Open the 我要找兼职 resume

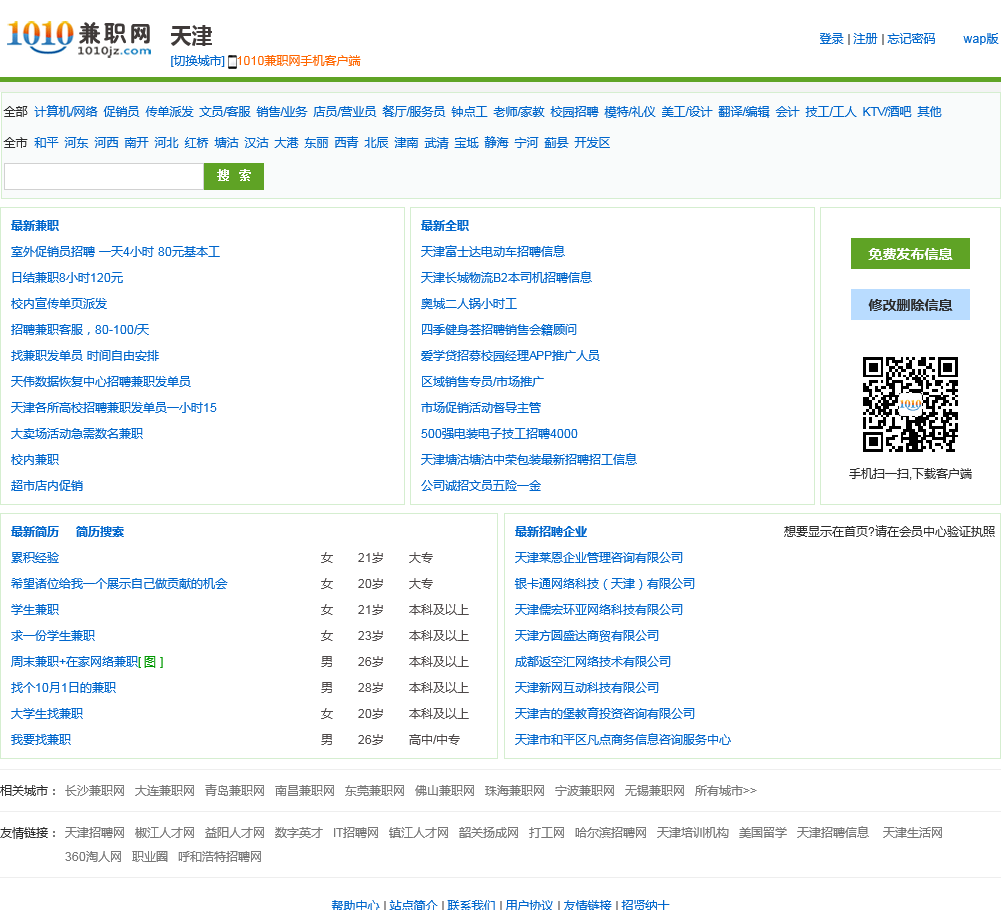[x=41, y=739]
